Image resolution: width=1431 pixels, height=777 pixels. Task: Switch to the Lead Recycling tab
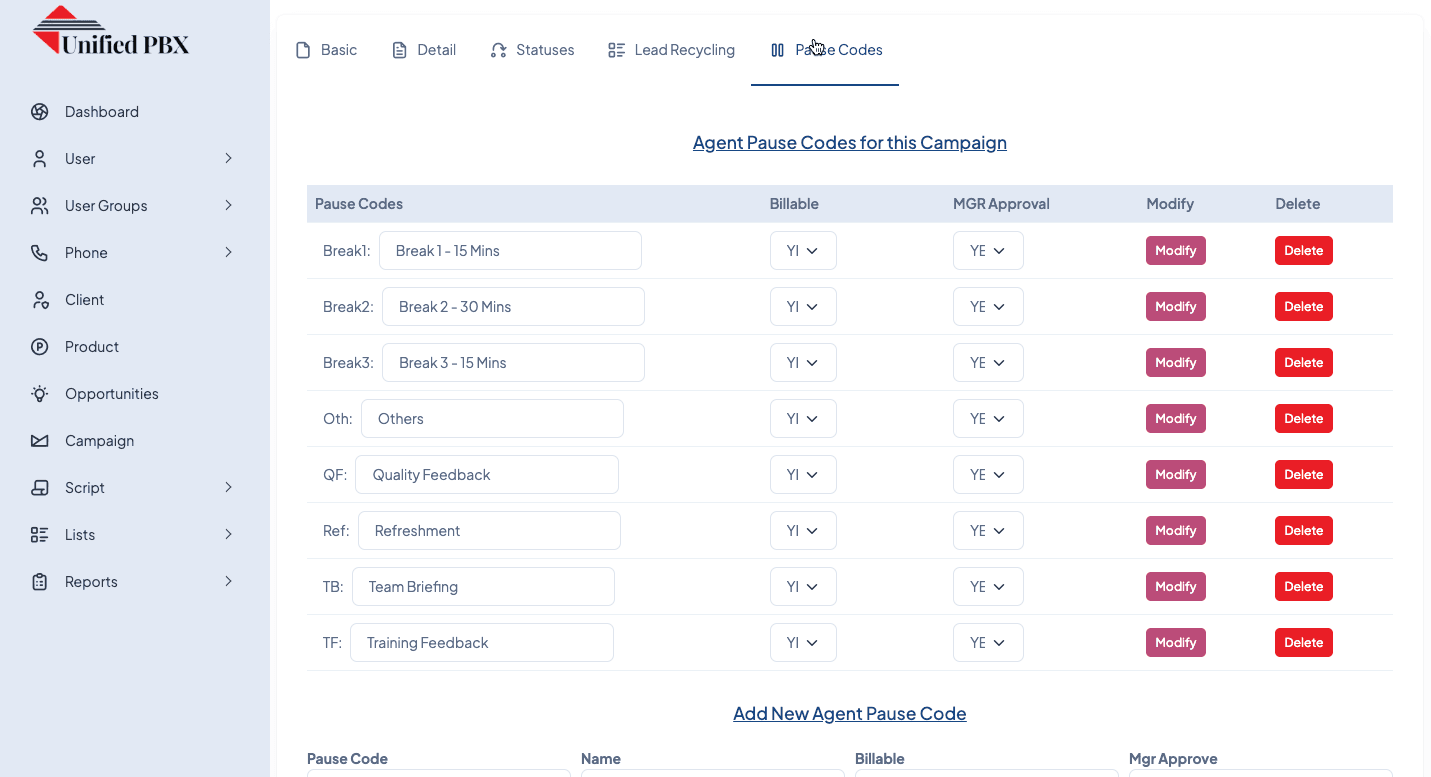[x=672, y=50]
